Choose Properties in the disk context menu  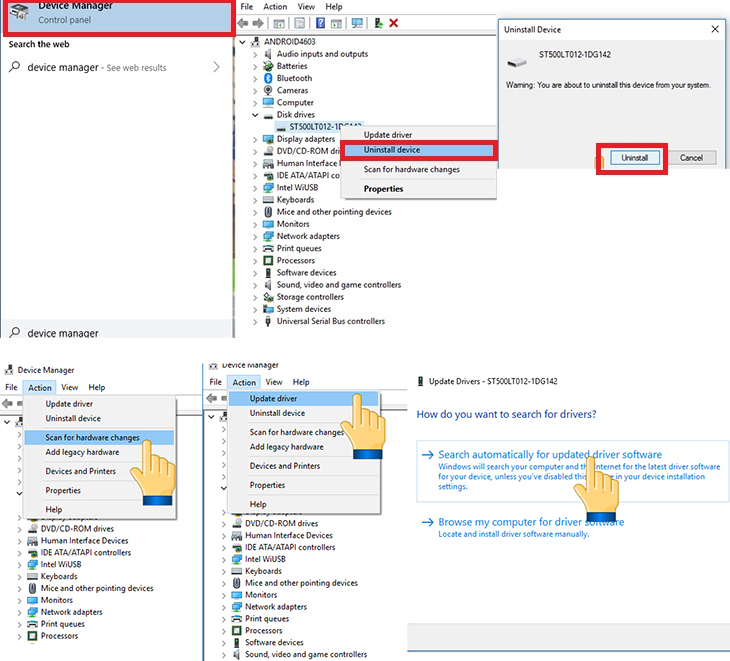(x=419, y=189)
